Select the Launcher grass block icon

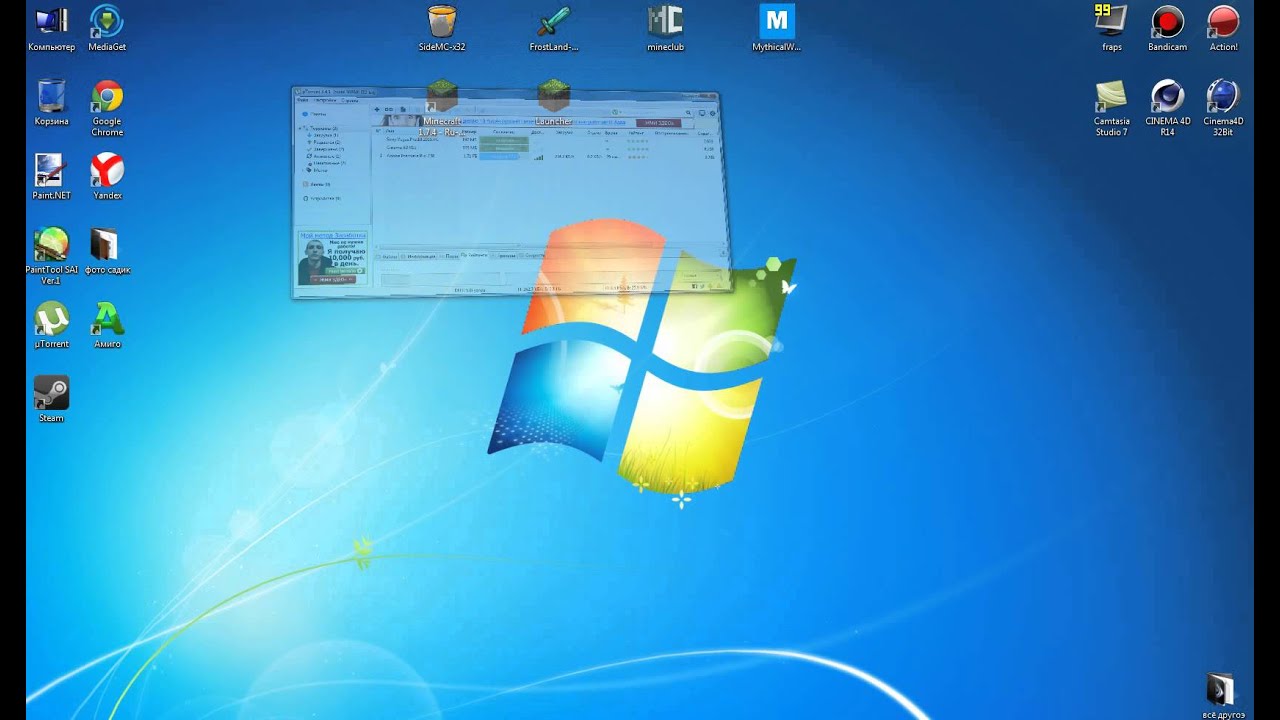553,96
